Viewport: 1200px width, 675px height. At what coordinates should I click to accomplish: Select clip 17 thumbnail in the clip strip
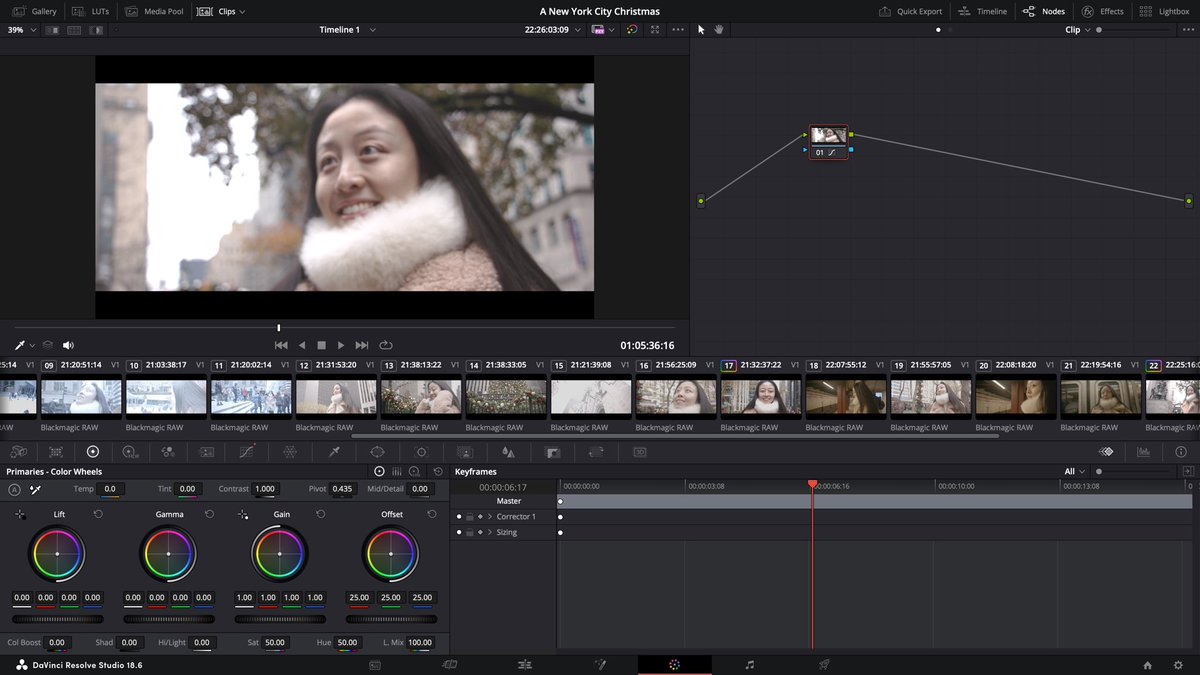(761, 397)
